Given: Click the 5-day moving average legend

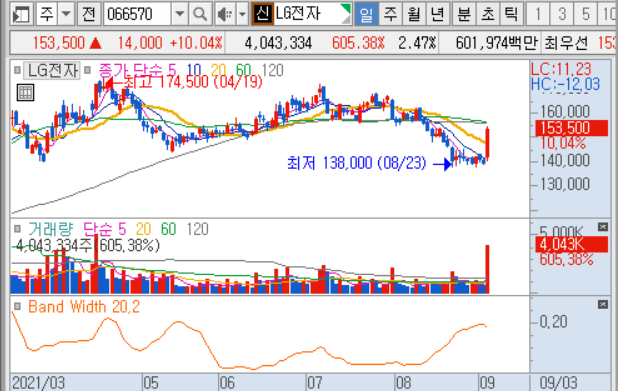Looking at the screenshot, I should 172,71.
